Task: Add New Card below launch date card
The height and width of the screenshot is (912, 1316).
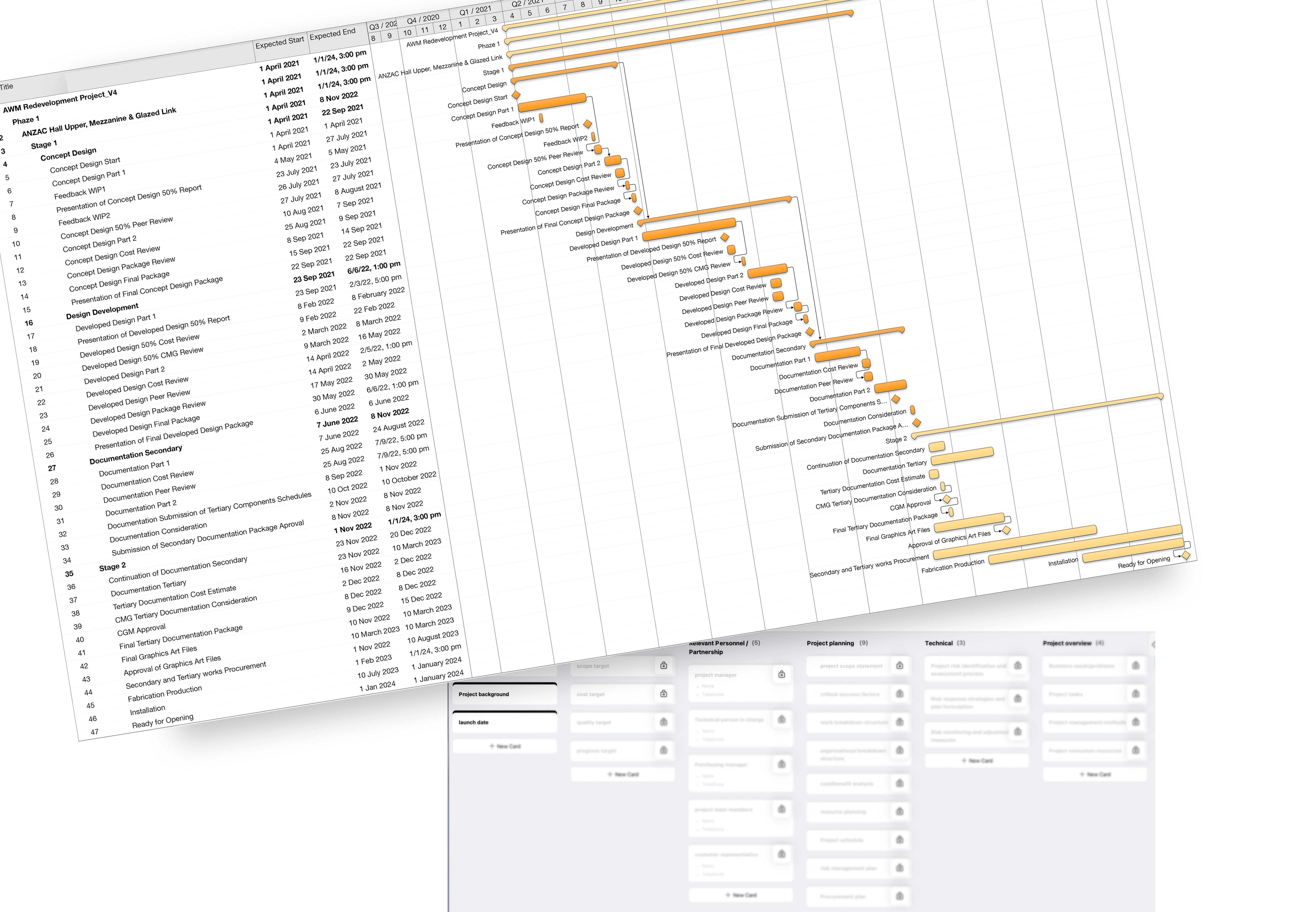Action: click(505, 746)
